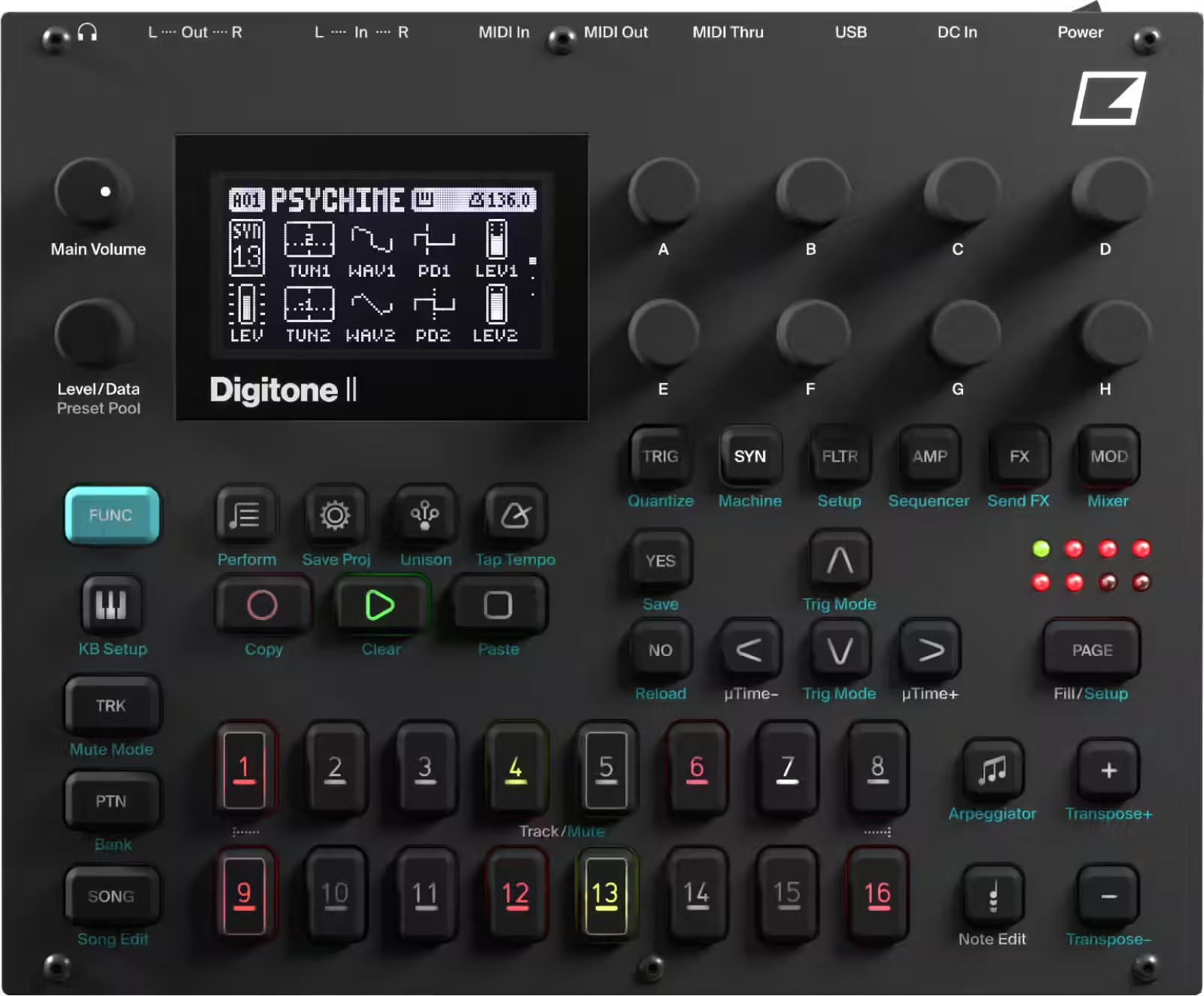
Task: Open Note Edit with the note icon
Action: 992,895
